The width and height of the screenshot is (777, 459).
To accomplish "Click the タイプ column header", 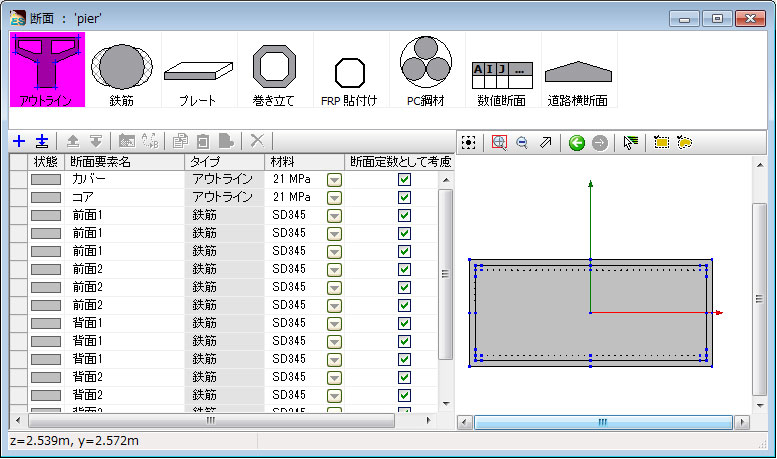I will coord(224,162).
